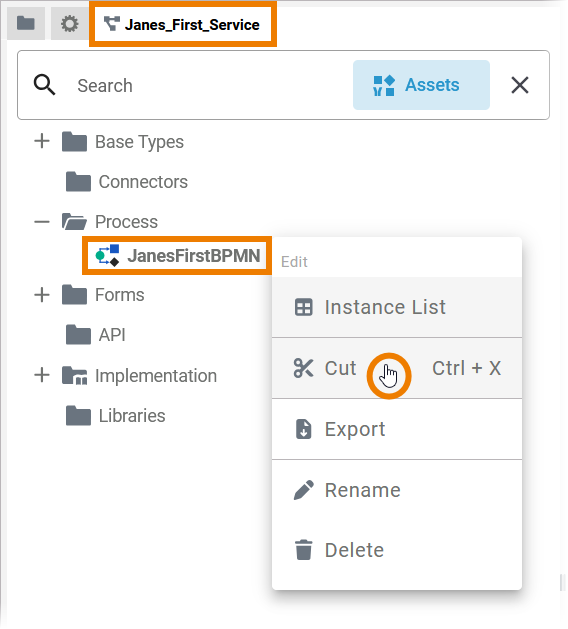Select the Libraries folder
The image size is (568, 629).
[x=116, y=415]
